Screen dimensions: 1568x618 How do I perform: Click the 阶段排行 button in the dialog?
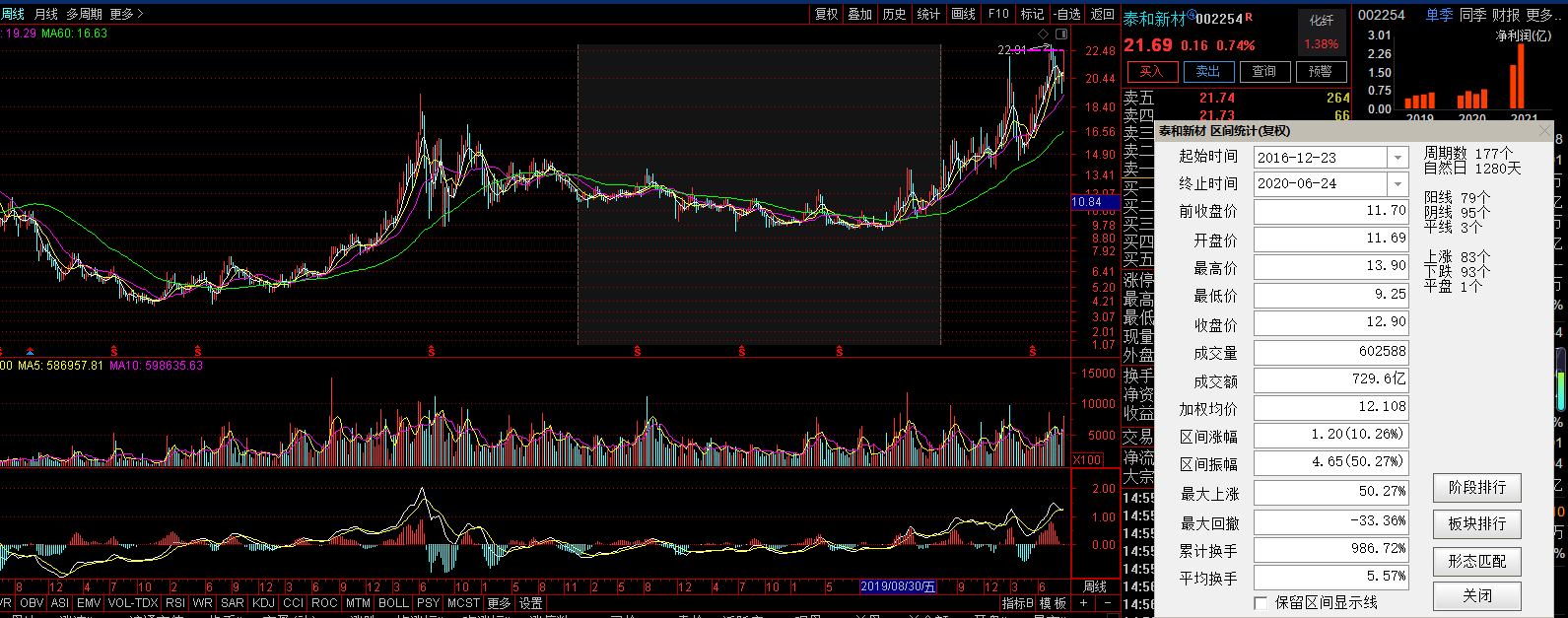(x=1476, y=487)
